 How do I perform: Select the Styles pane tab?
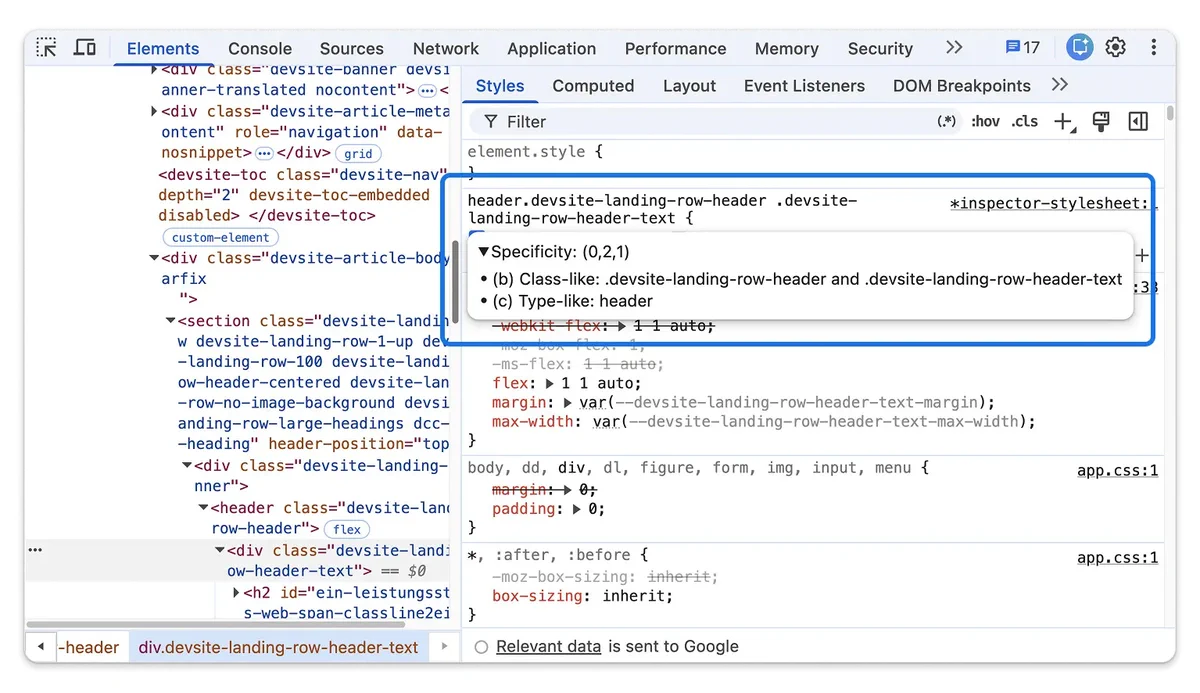(x=500, y=86)
